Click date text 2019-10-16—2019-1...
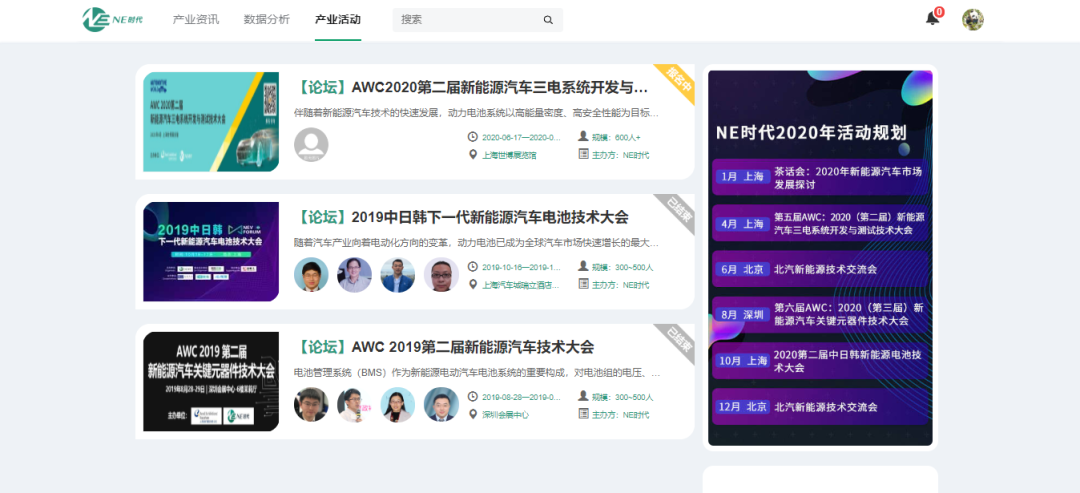The image size is (1080, 493). coord(521,267)
